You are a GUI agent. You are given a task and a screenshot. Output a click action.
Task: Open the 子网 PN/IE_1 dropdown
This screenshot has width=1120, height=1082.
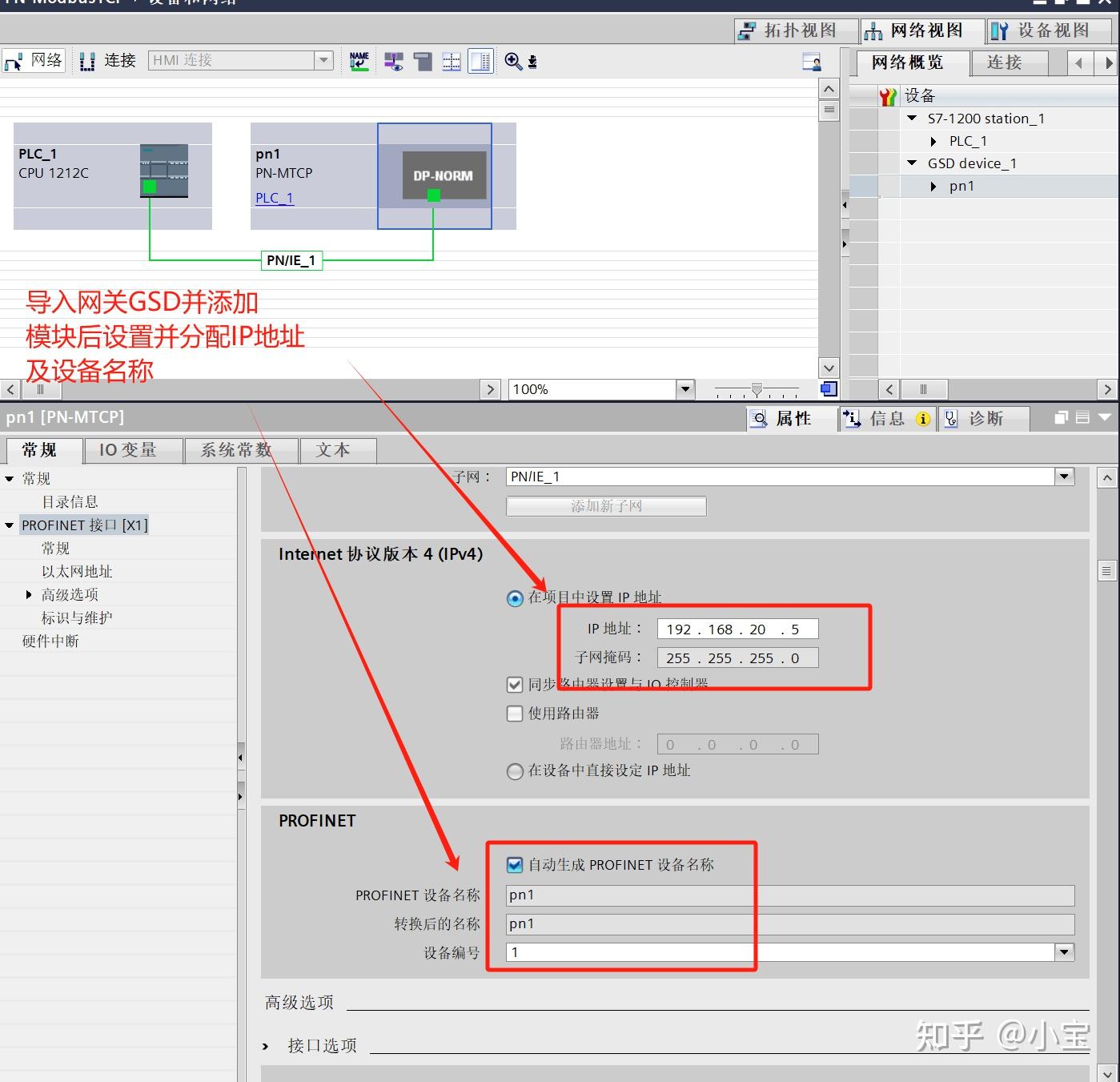tap(1063, 476)
